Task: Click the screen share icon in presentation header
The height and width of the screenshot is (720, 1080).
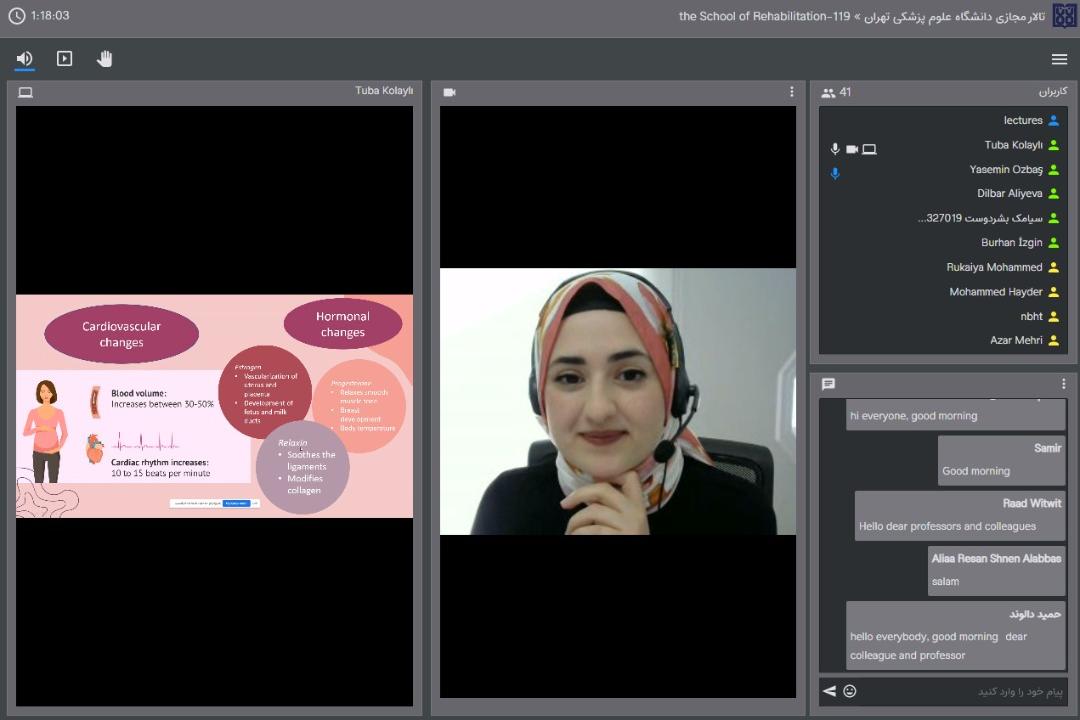Action: [x=25, y=92]
